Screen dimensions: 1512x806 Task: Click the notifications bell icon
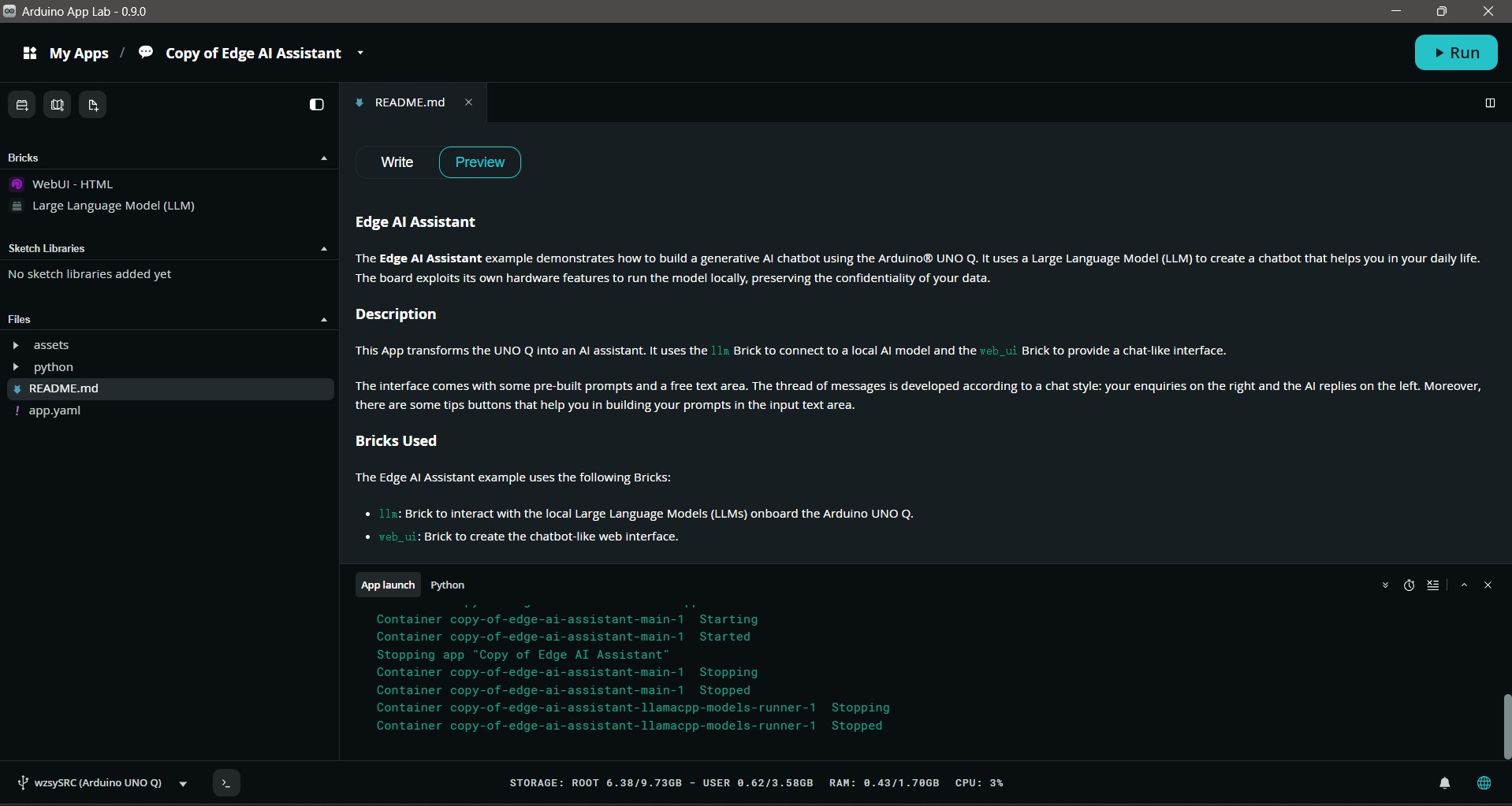[1445, 783]
